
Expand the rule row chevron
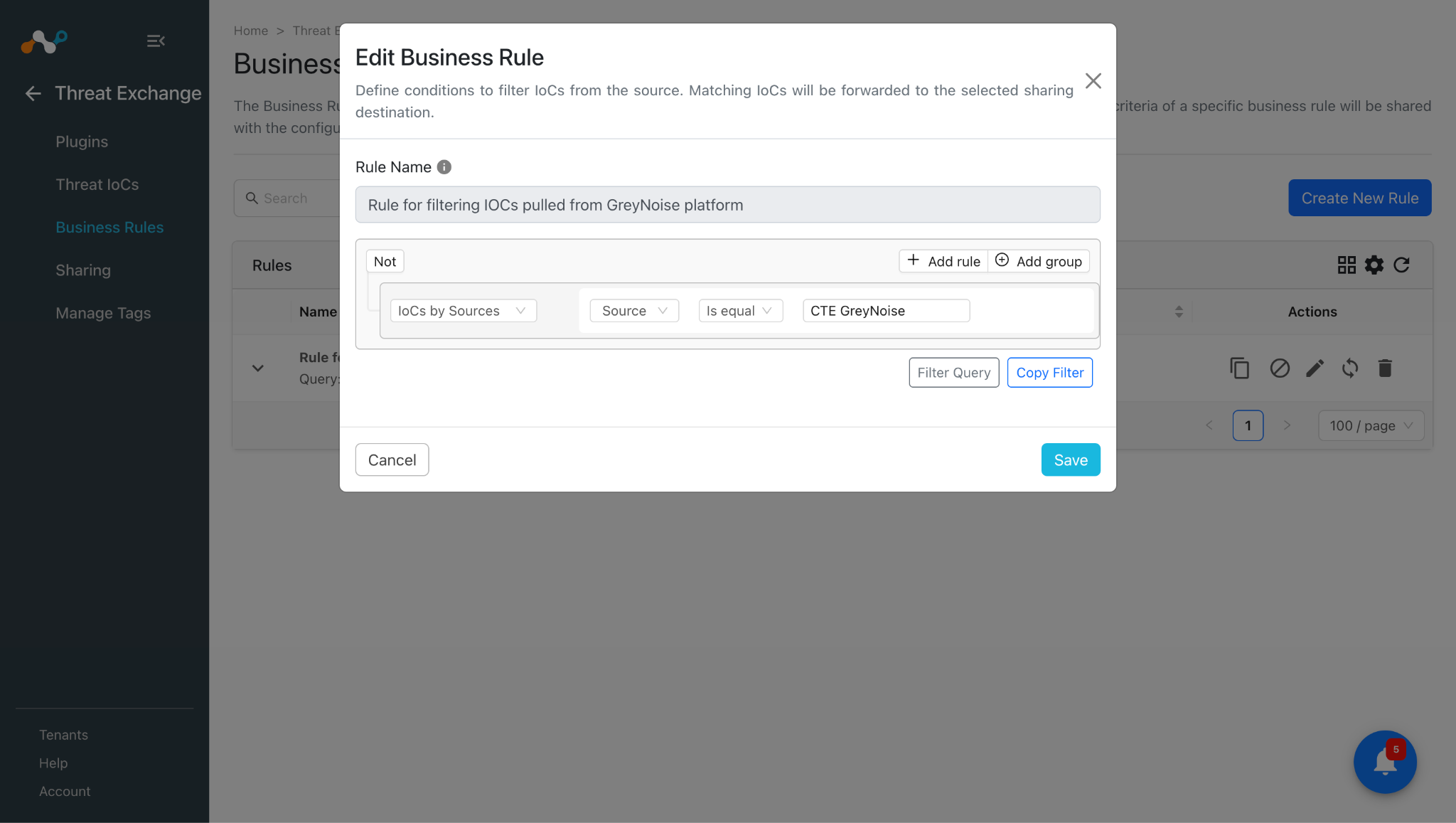[x=258, y=368]
